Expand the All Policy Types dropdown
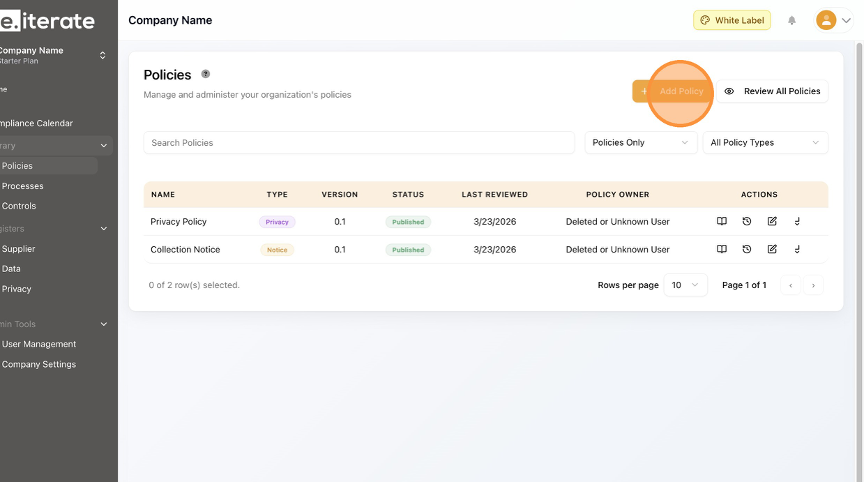 click(765, 143)
